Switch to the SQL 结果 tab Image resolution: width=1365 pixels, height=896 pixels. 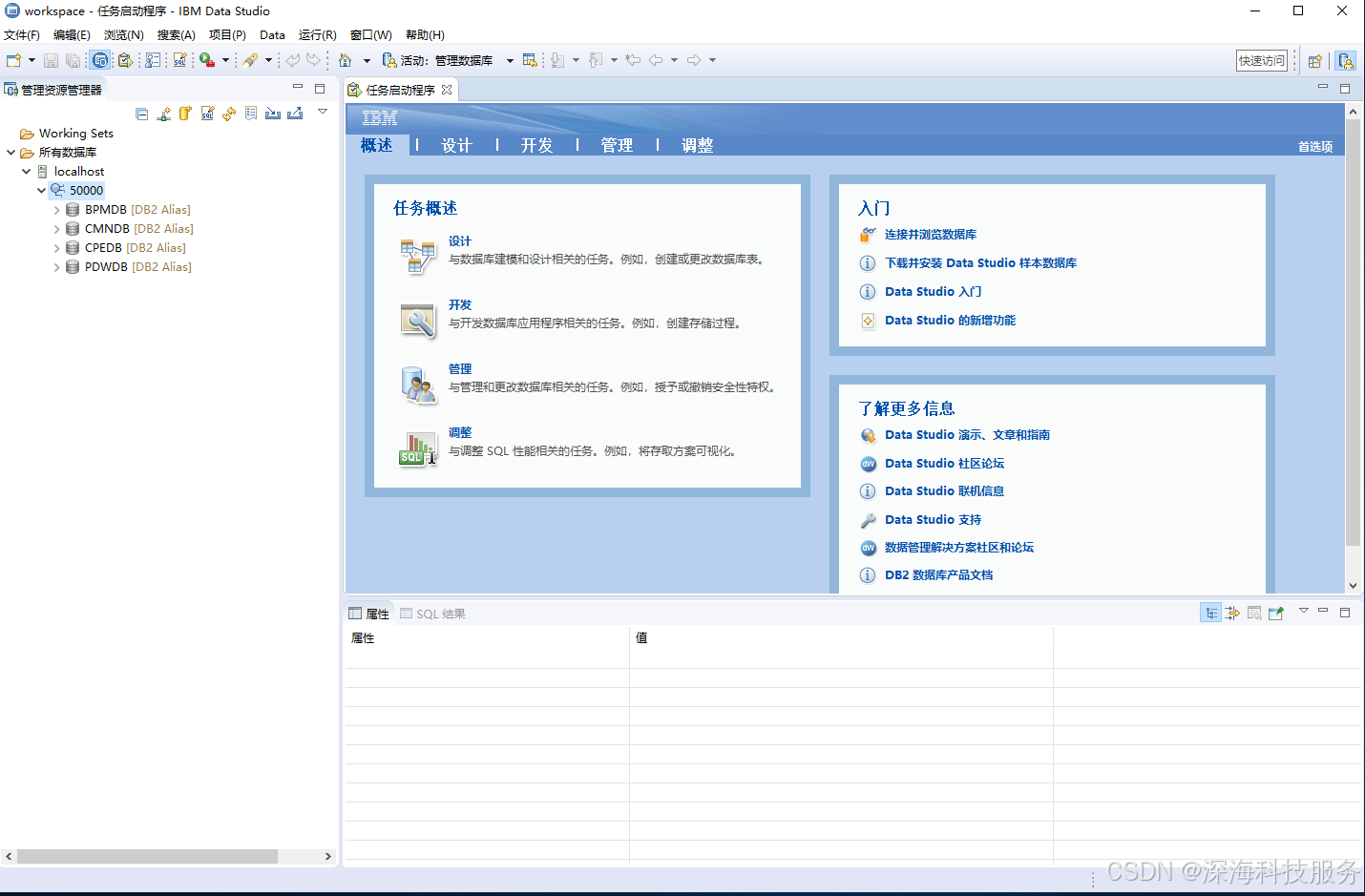pyautogui.click(x=432, y=614)
